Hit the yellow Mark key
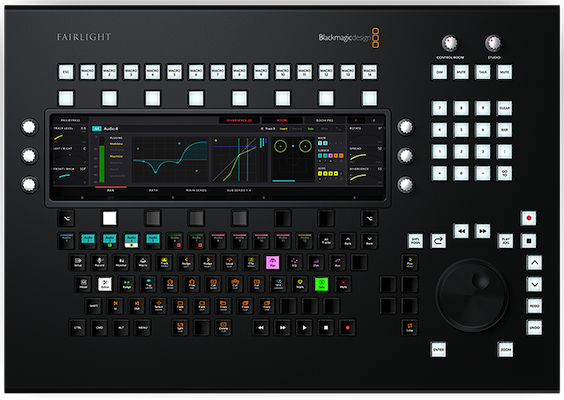Viewport: 564px width, 400px height. (300, 284)
